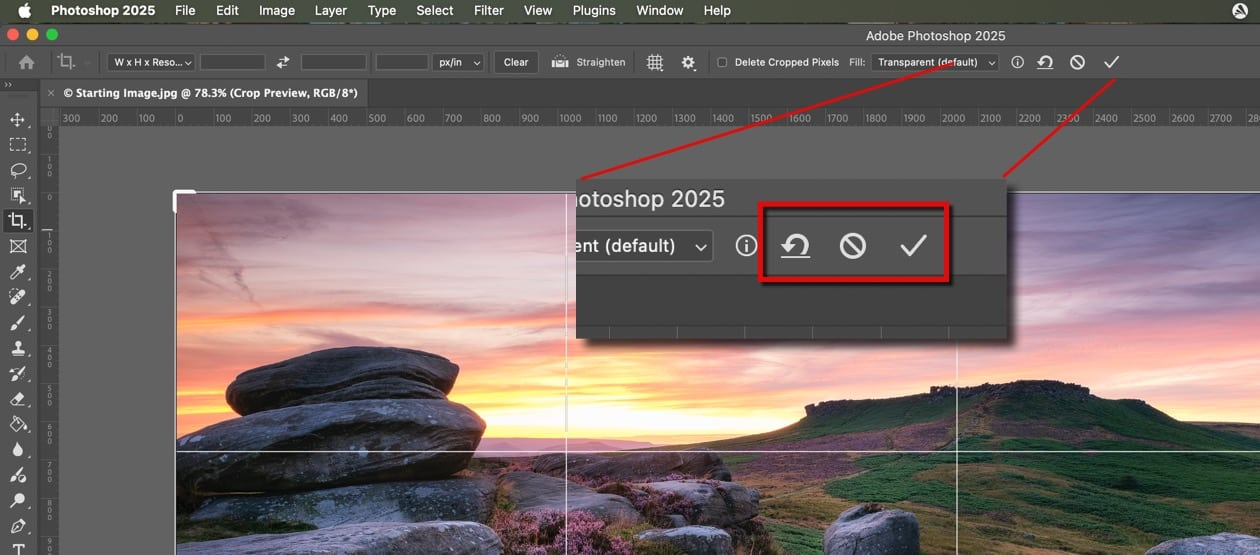Screen dimensions: 1260x555
Task: Expand the toolbar with double-arrow
Action: click(x=9, y=86)
